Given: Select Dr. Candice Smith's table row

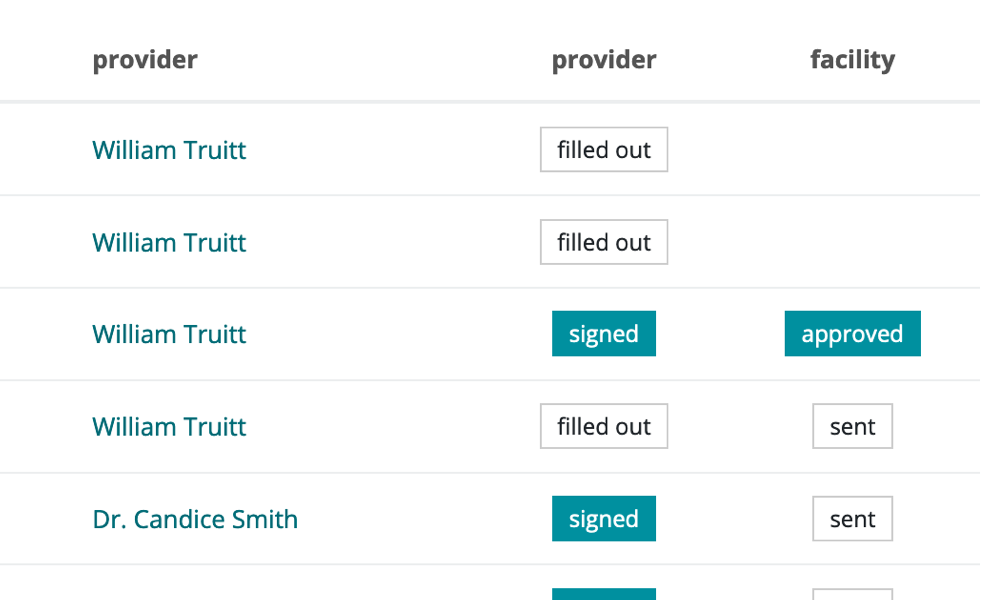Looking at the screenshot, I should [400, 519].
